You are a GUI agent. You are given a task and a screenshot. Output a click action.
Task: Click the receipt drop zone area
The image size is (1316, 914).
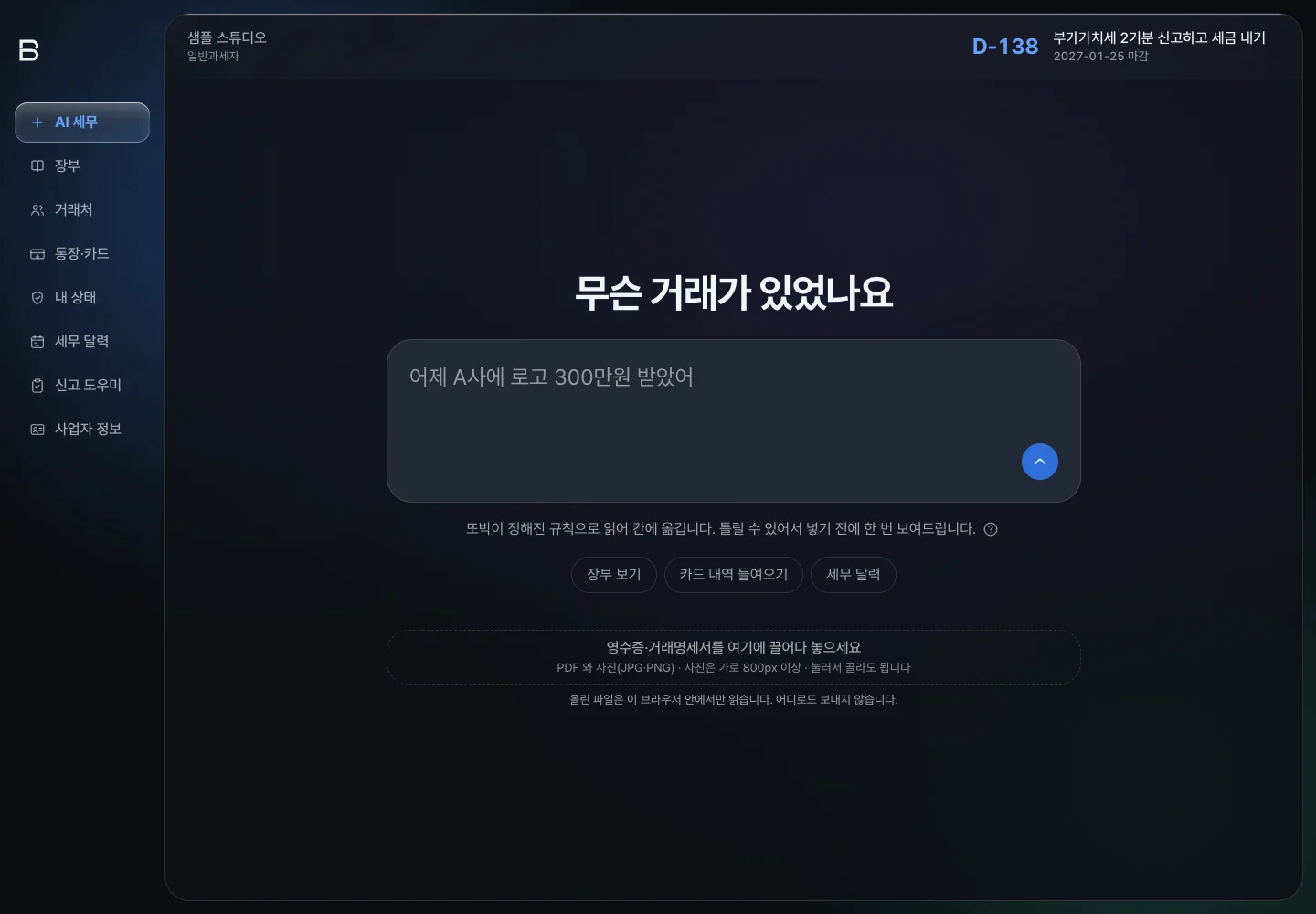[734, 657]
